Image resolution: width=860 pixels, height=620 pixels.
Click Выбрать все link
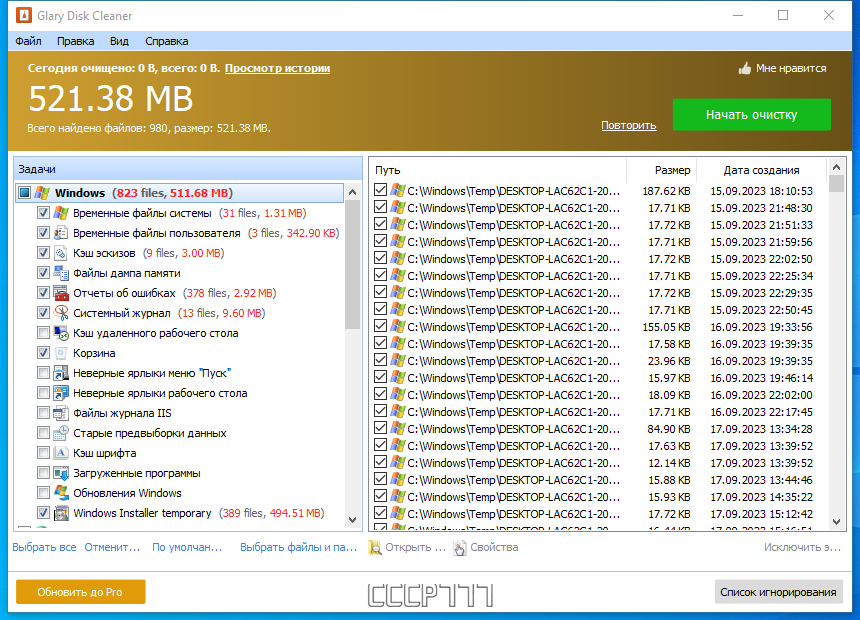(x=44, y=547)
